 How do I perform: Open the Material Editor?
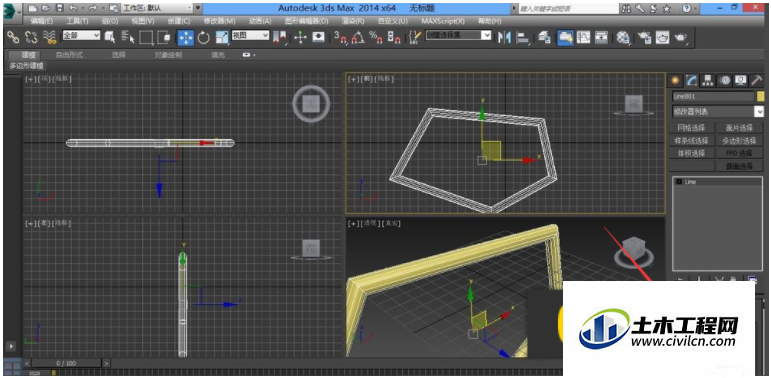(623, 37)
